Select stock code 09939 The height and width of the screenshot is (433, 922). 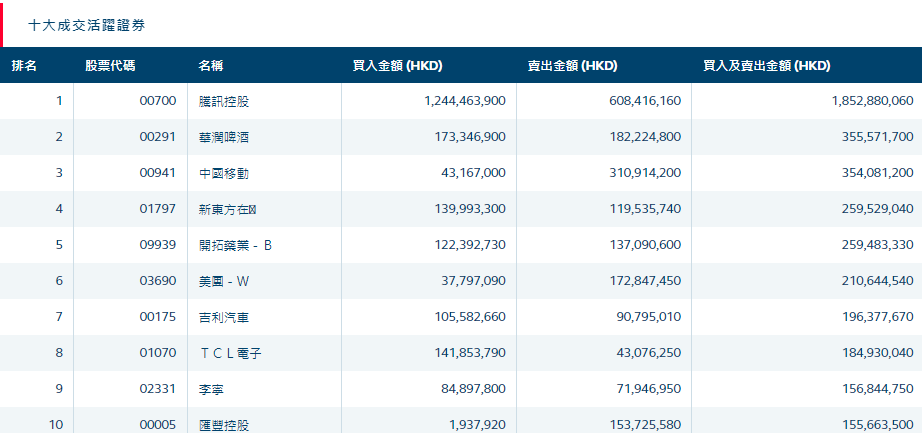[158, 245]
